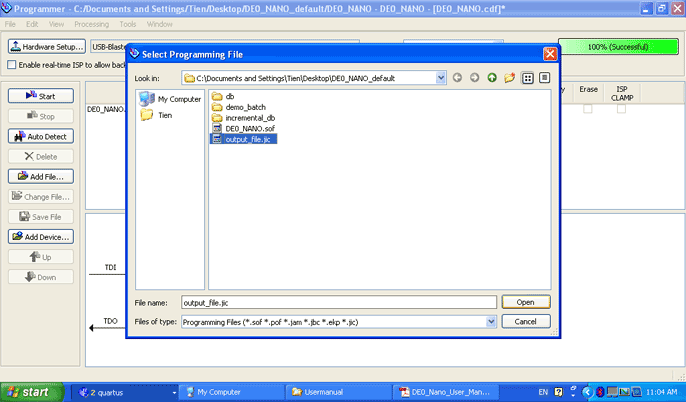The image size is (686, 402).
Task: Open the Processing menu
Action: click(x=91, y=23)
